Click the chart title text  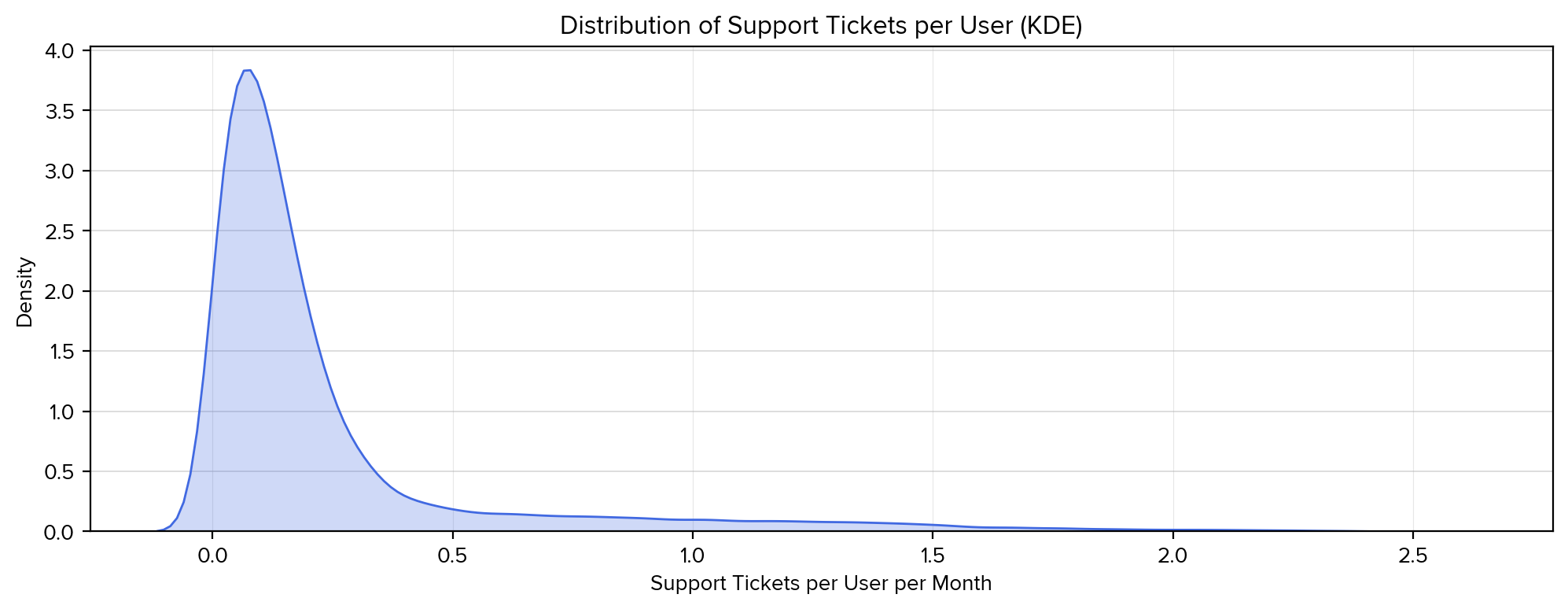tap(821, 26)
